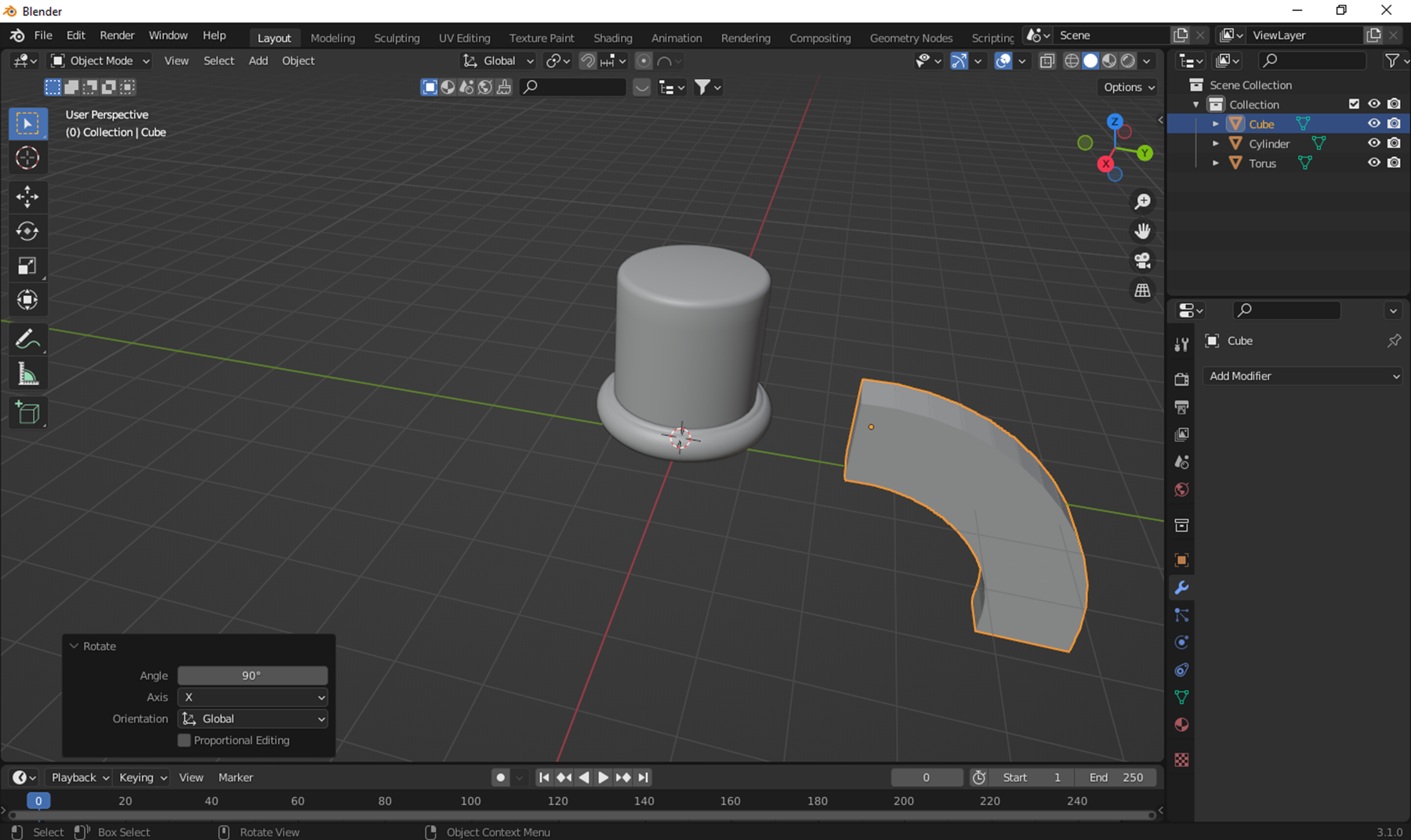Select the Select Box tool

click(x=27, y=124)
